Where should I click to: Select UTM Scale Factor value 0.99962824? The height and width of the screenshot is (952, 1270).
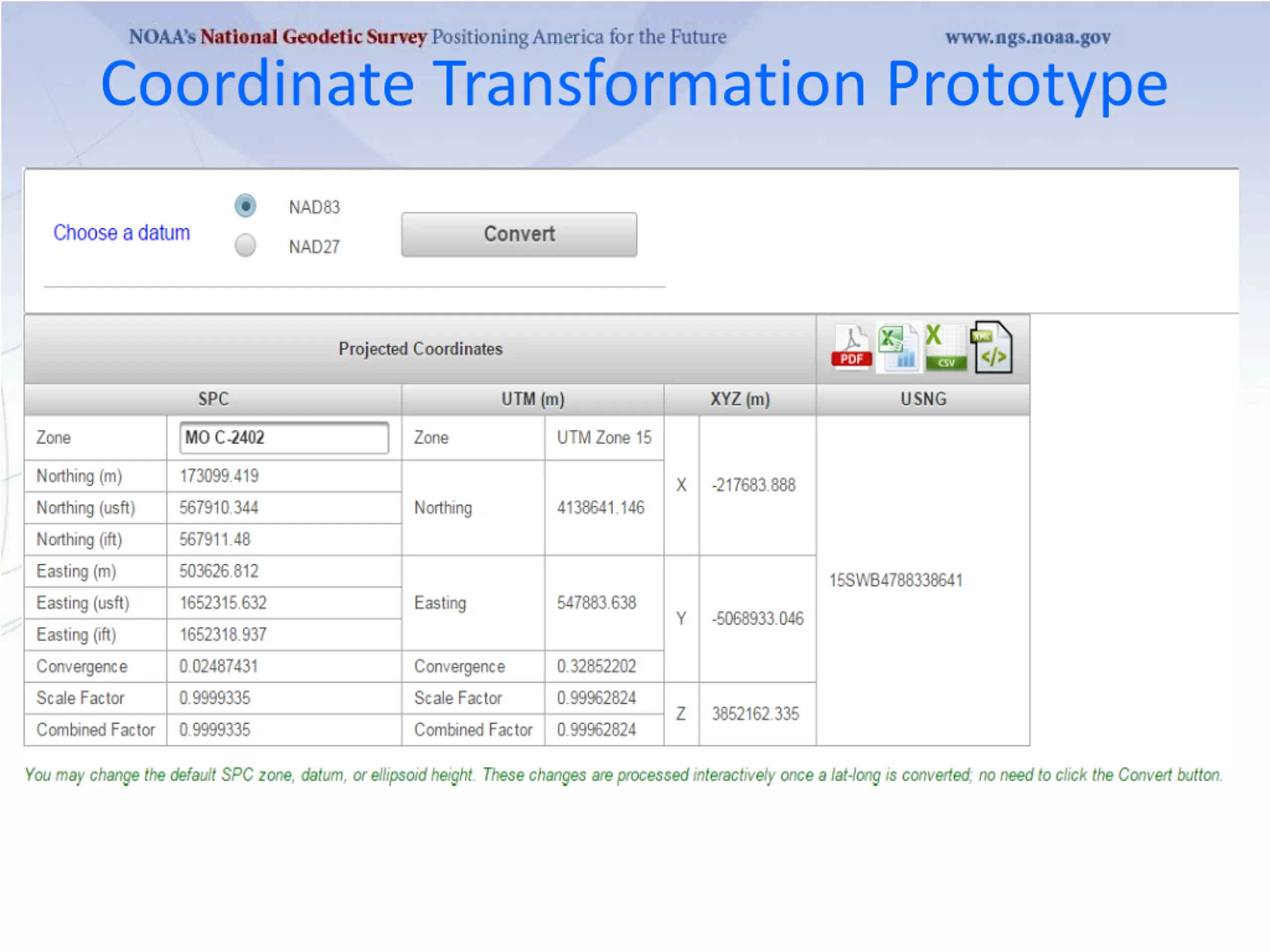[596, 698]
